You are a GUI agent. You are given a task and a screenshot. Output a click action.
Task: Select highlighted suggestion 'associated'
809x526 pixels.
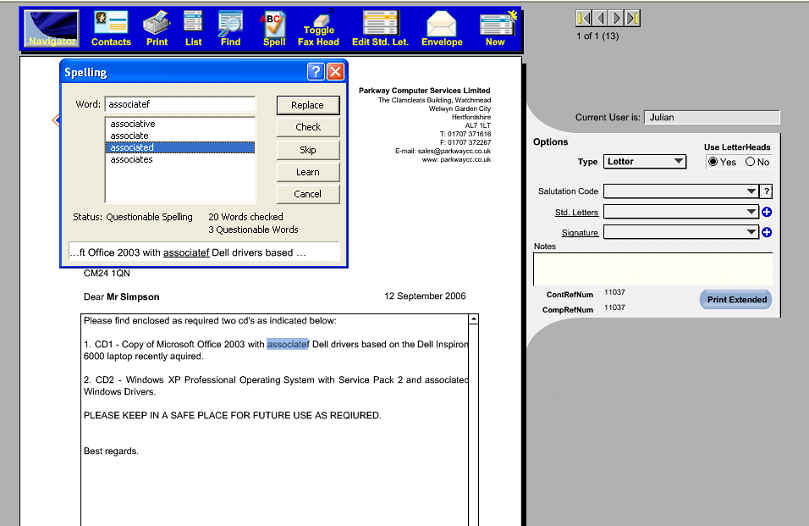click(x=180, y=148)
